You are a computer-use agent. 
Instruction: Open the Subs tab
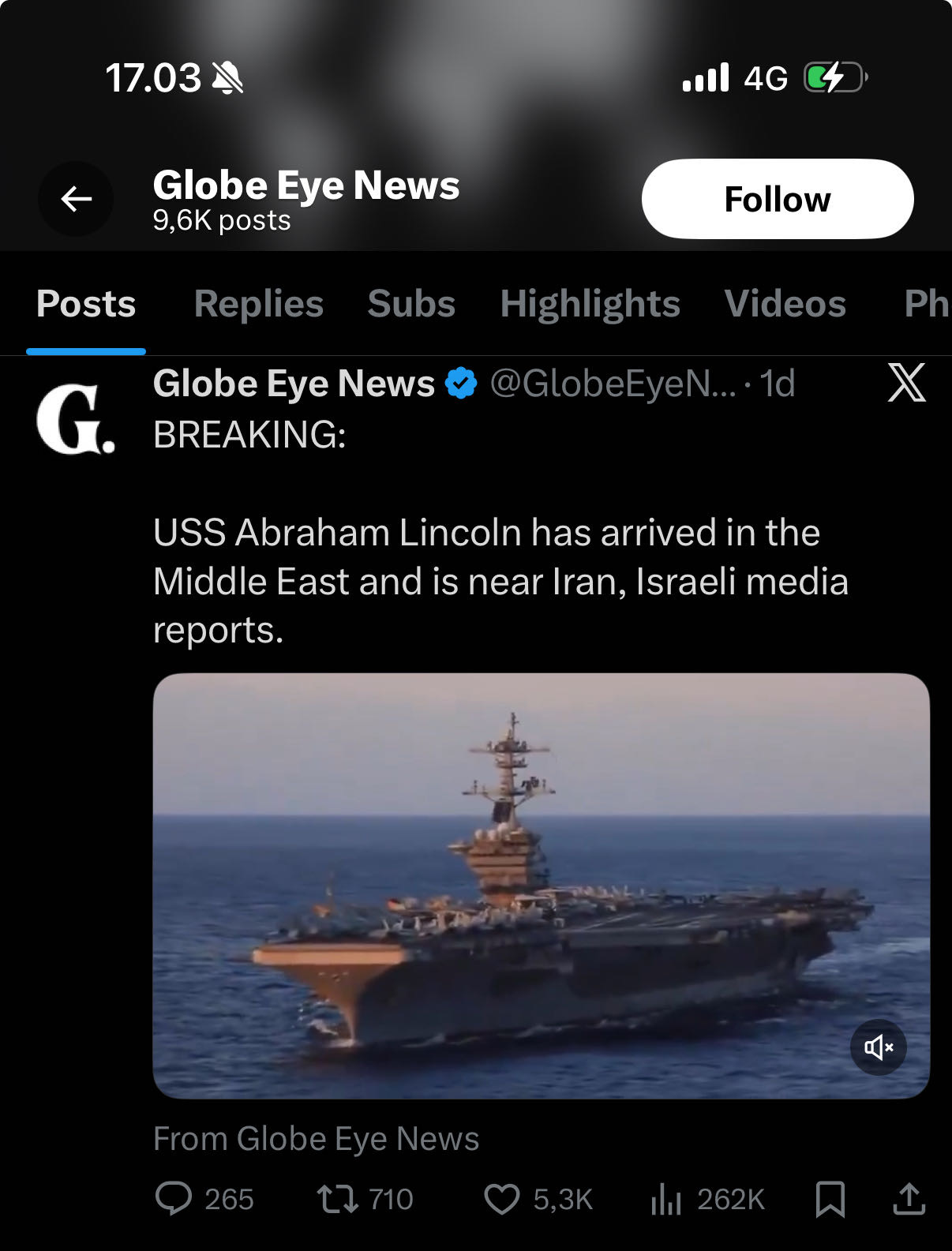(x=411, y=304)
